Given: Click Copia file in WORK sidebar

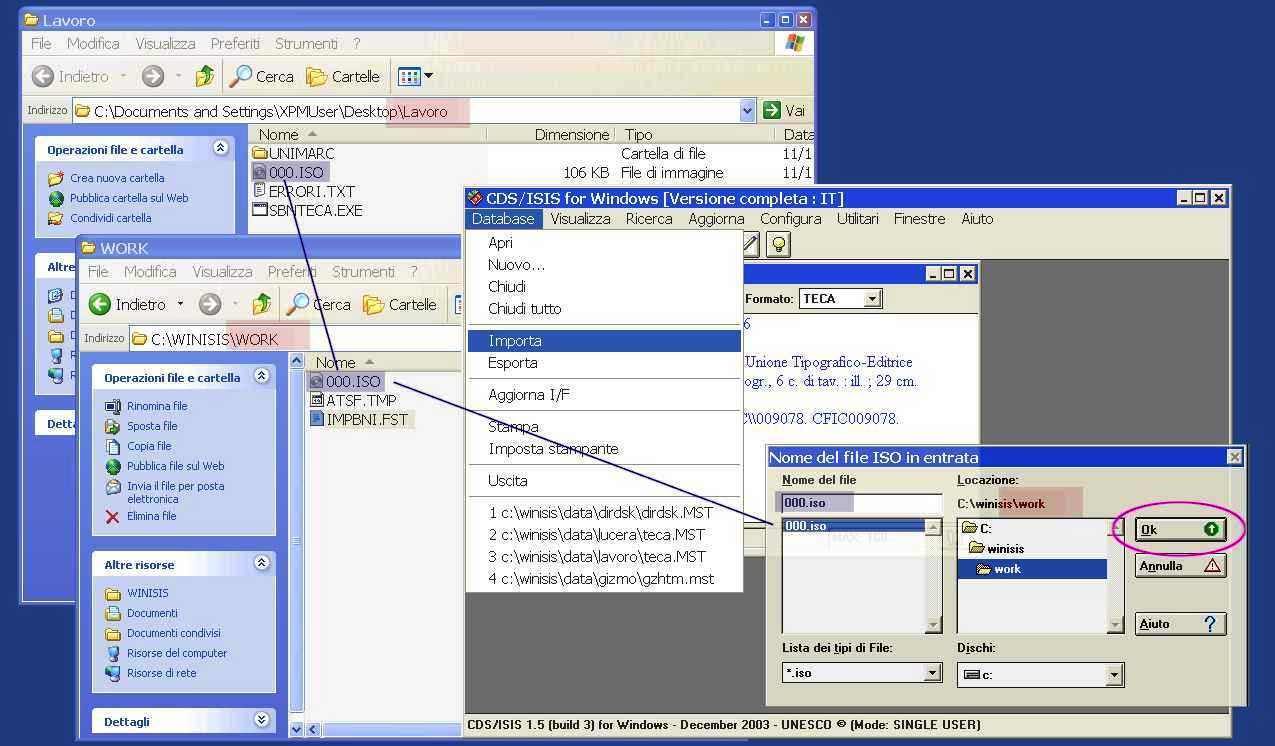Looking at the screenshot, I should [x=149, y=446].
